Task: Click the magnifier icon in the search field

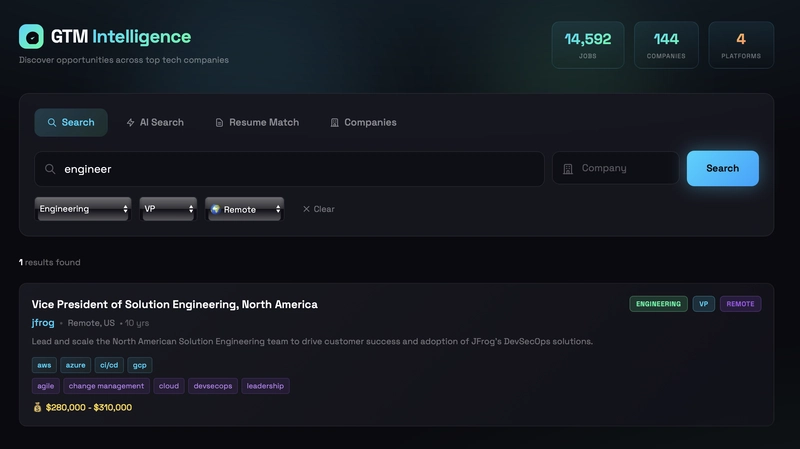Action: [50, 169]
